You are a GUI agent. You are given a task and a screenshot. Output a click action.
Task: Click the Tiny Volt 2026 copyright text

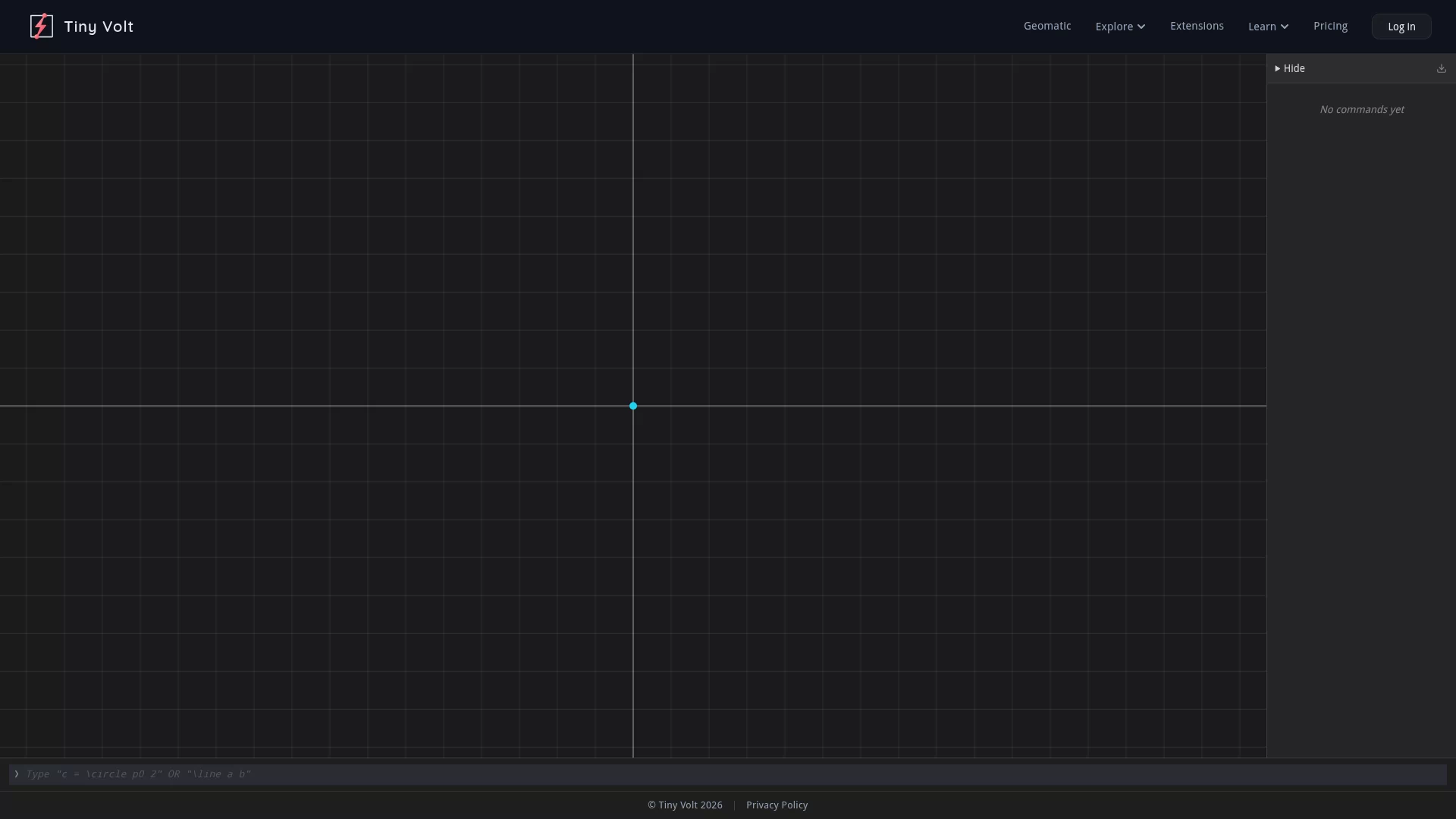pos(685,805)
